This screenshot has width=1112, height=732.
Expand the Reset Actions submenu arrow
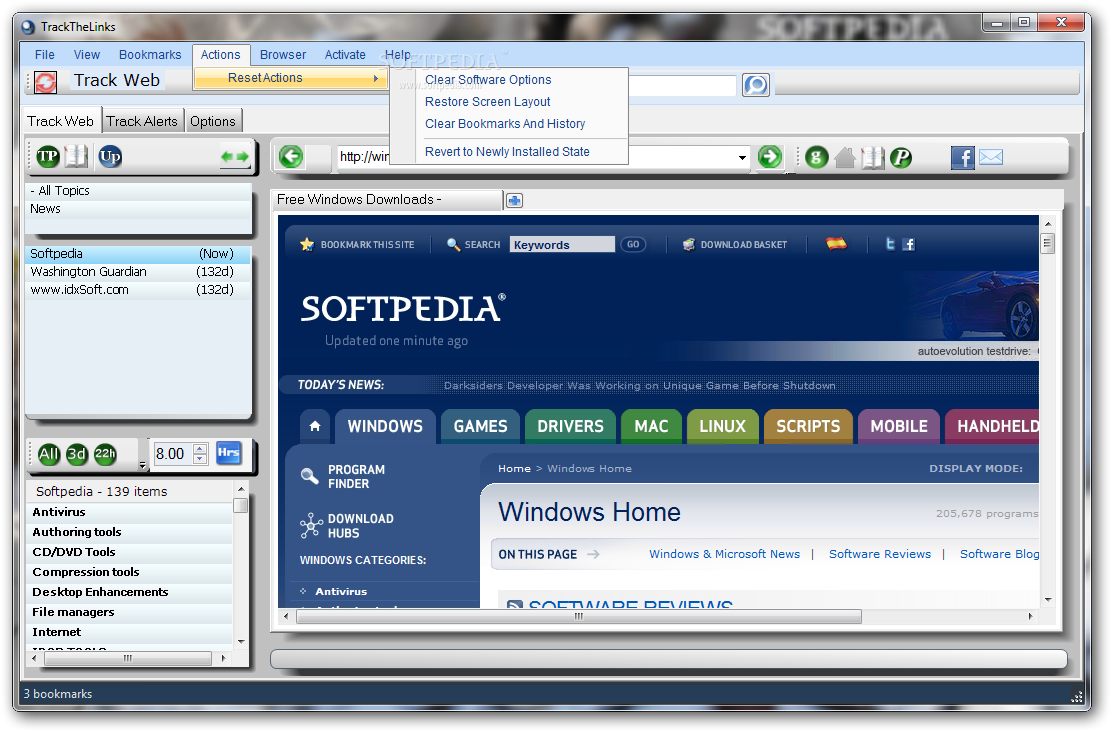376,78
